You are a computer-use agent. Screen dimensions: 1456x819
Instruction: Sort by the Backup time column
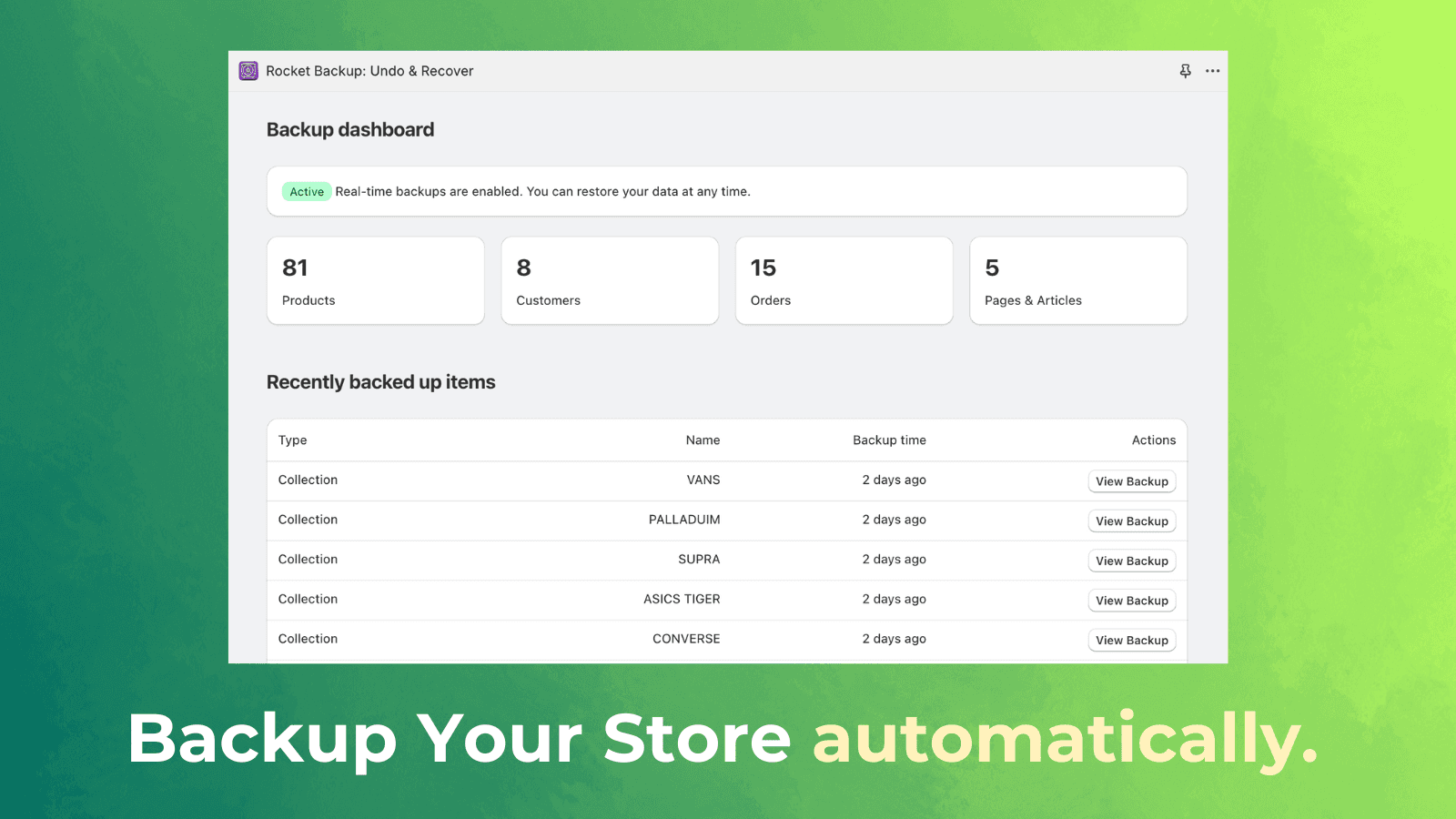tap(889, 440)
